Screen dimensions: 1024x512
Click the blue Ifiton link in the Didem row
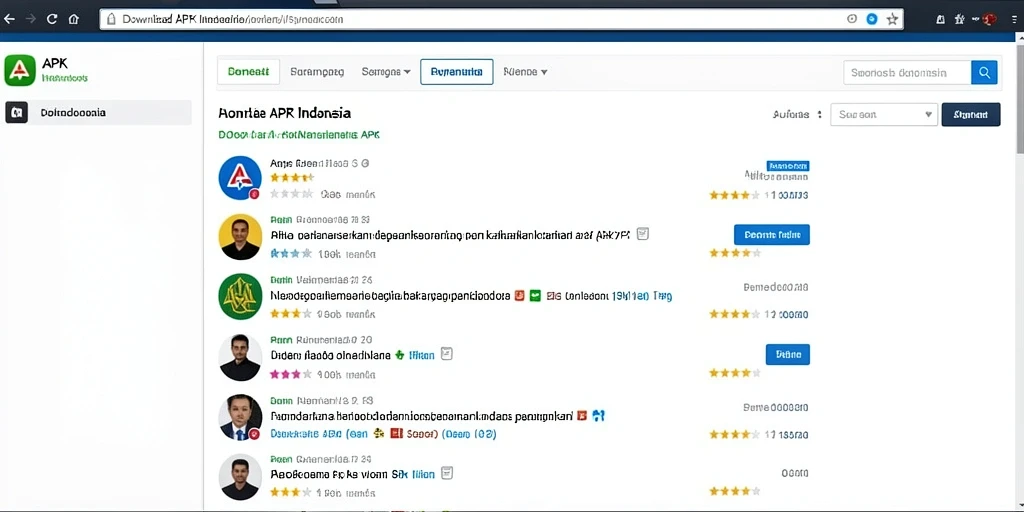point(421,355)
